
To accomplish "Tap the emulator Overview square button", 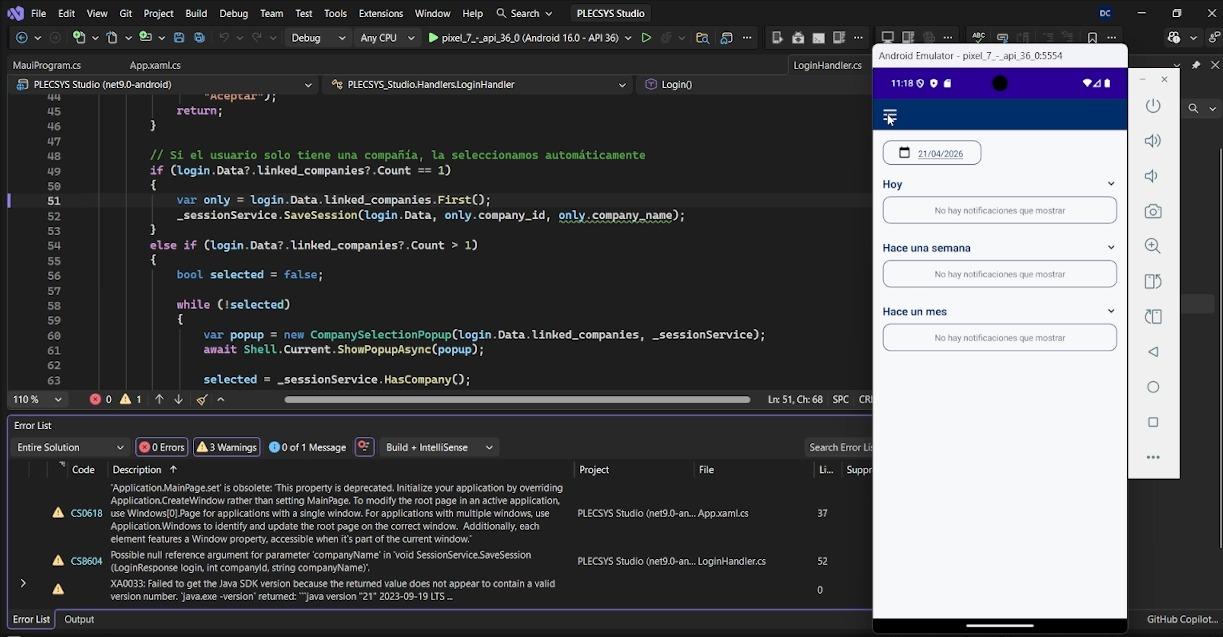I will (x=1153, y=422).
